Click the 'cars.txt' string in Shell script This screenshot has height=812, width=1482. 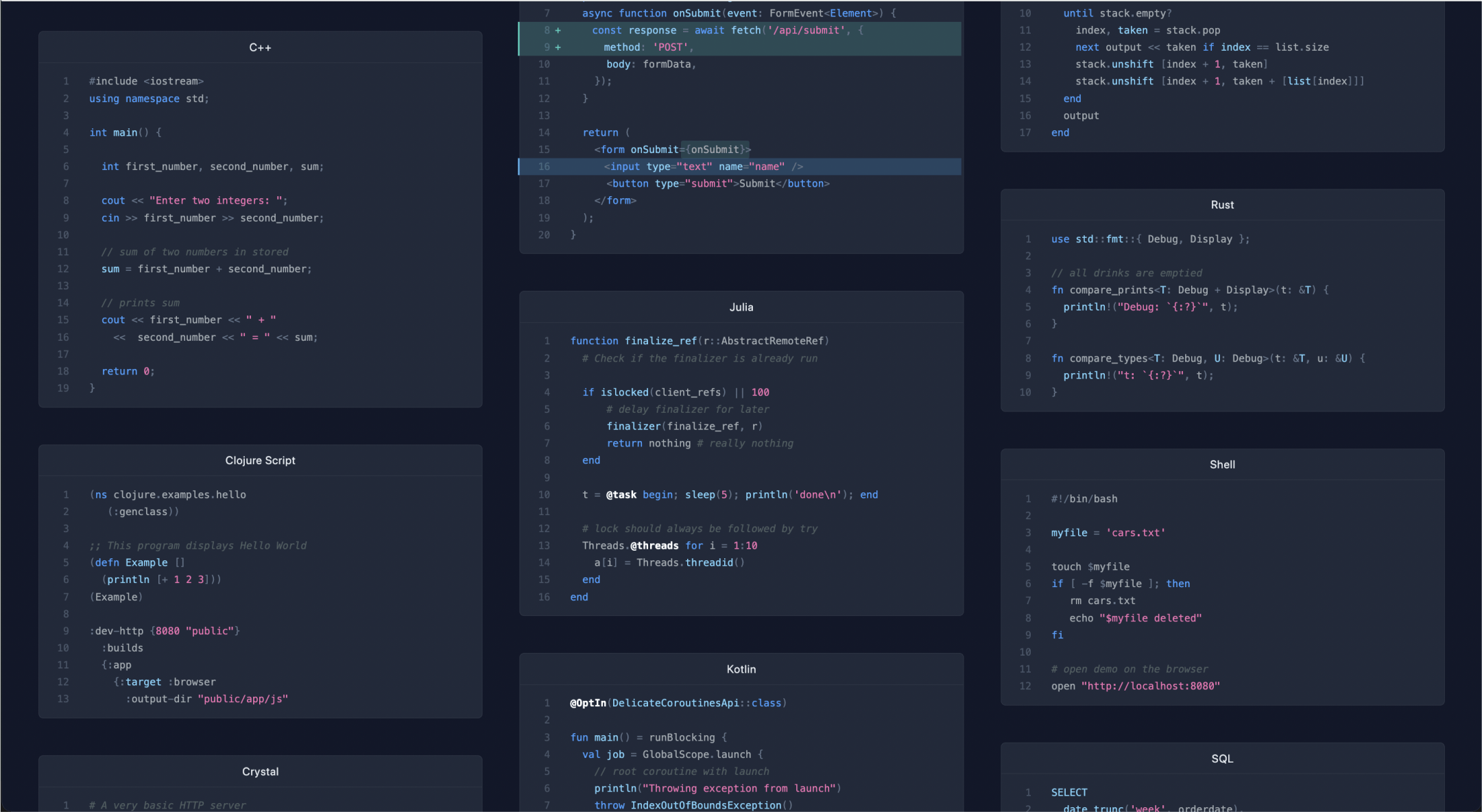pos(1135,533)
